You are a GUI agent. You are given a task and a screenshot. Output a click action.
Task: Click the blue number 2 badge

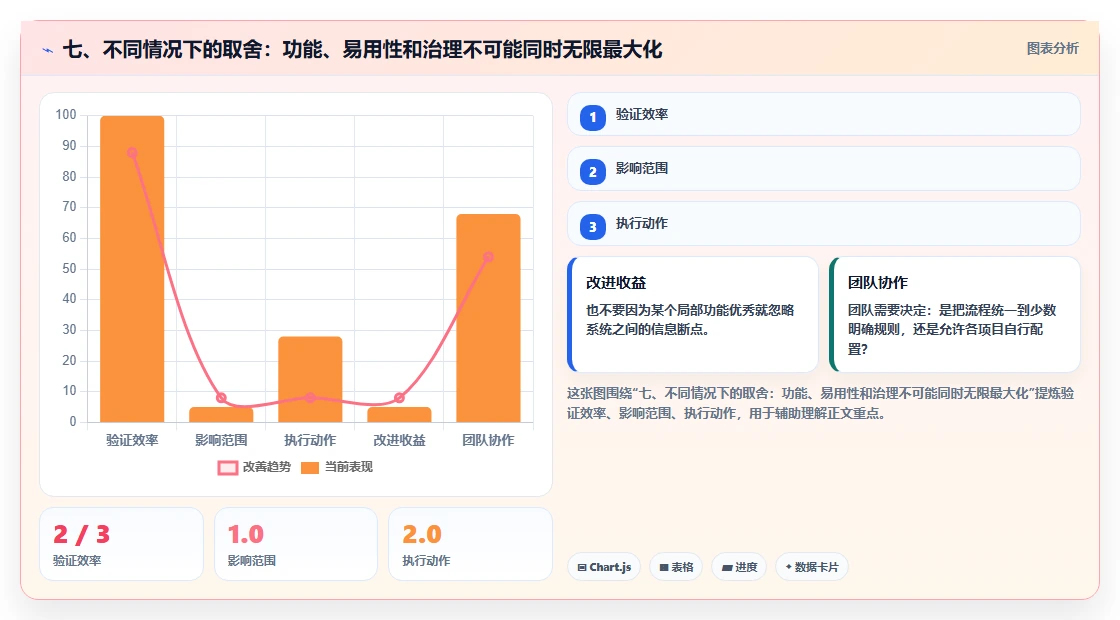coord(592,171)
